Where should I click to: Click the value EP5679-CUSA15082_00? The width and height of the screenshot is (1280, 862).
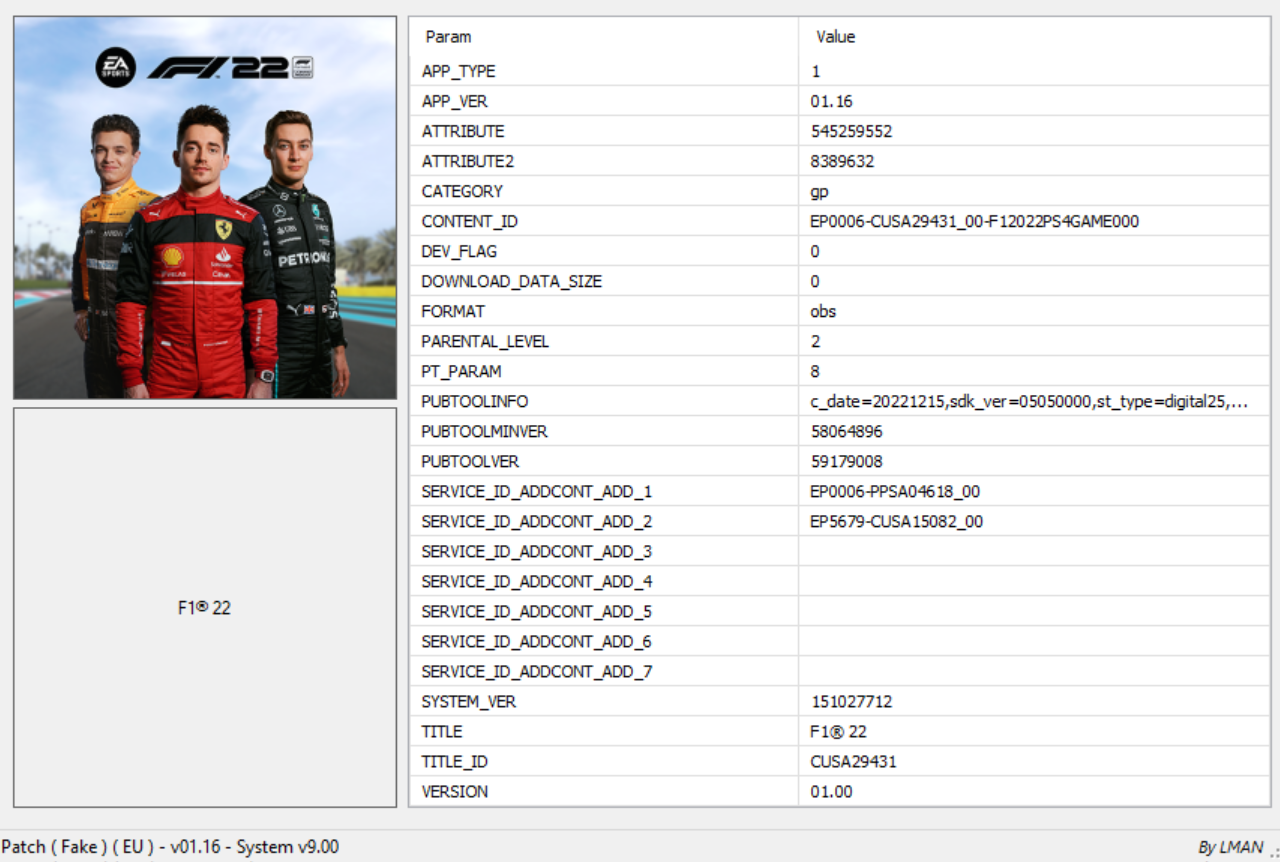coord(896,521)
